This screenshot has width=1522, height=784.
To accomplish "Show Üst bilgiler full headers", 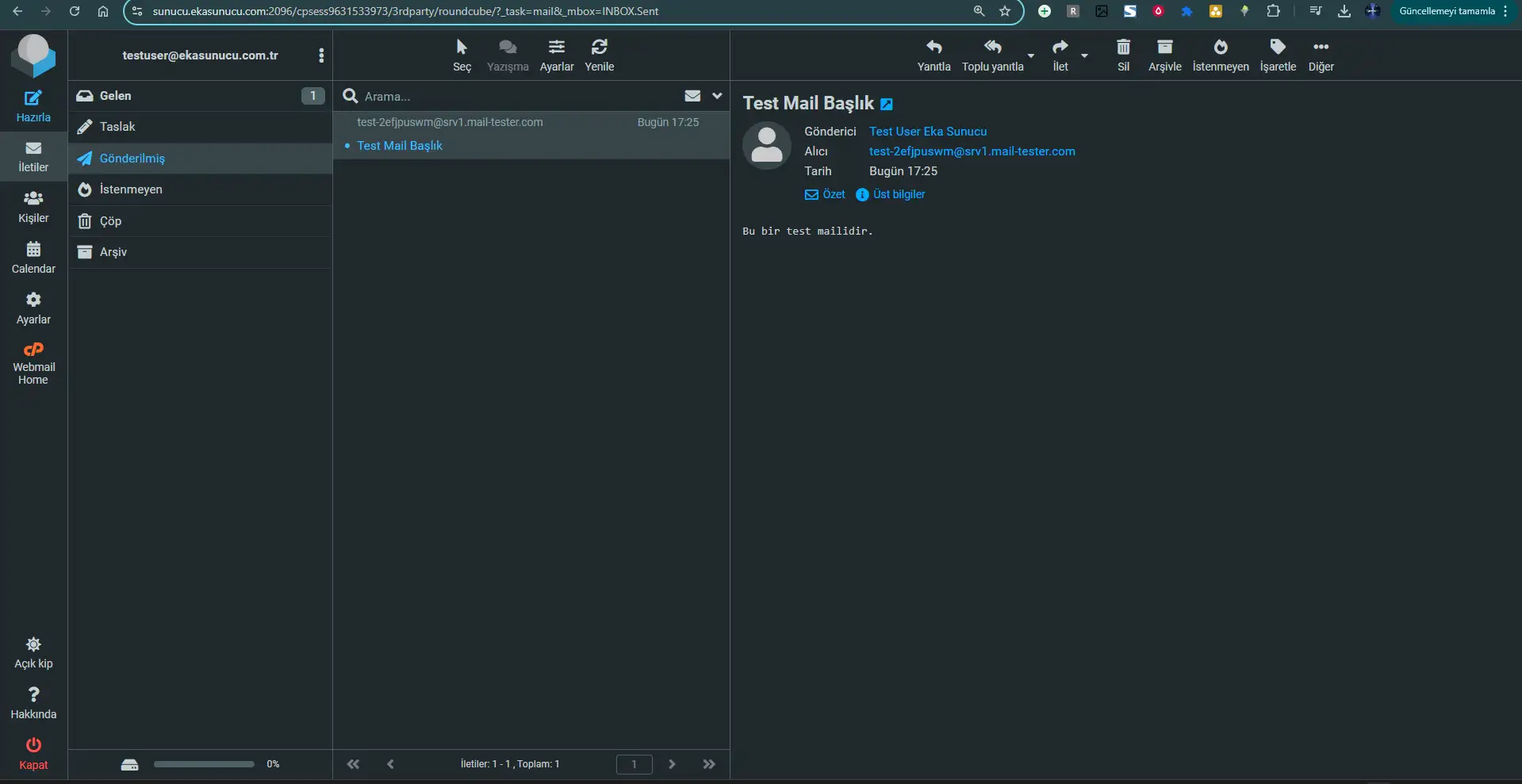I will tap(891, 194).
